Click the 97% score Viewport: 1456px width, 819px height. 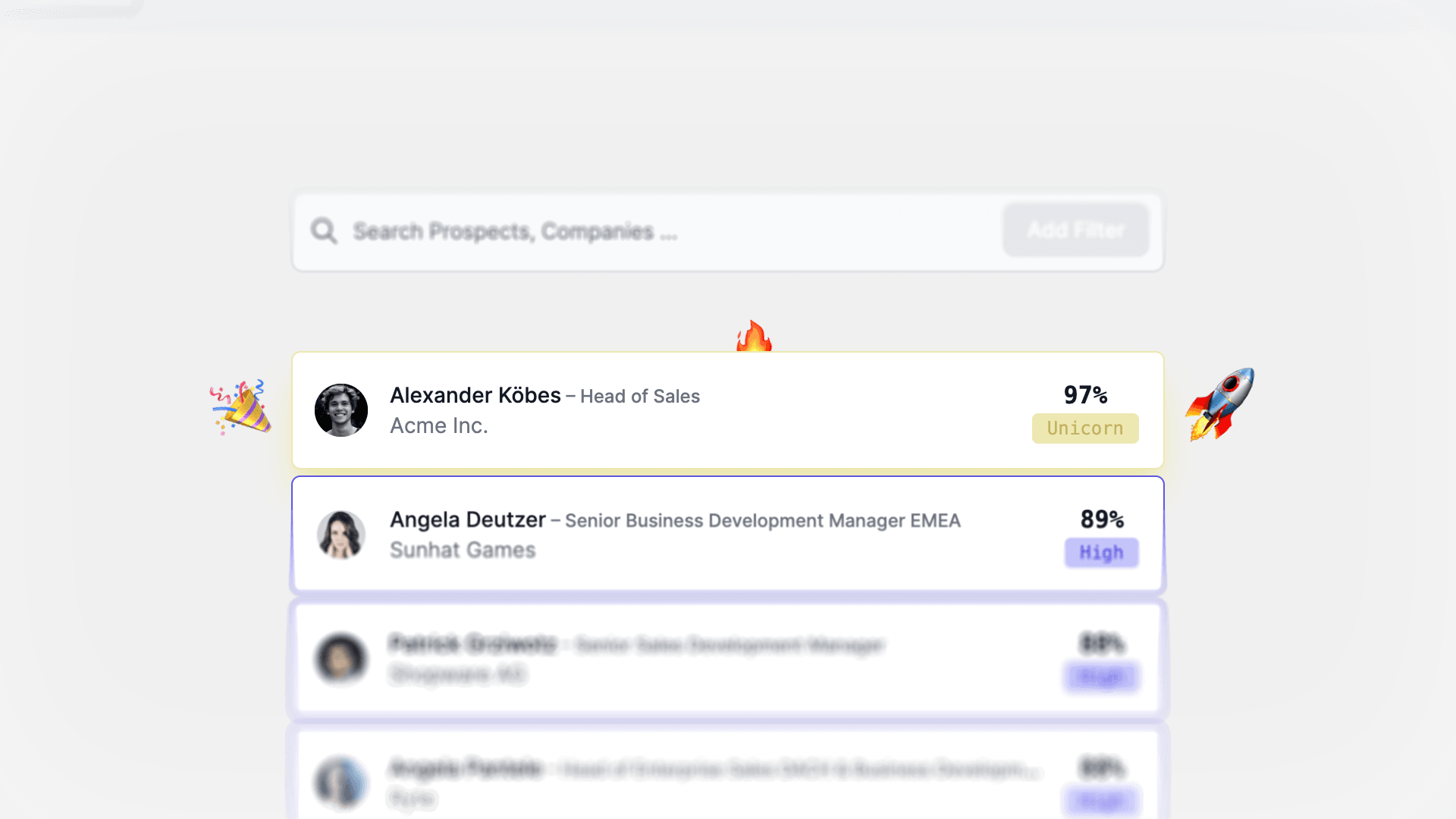[1085, 395]
